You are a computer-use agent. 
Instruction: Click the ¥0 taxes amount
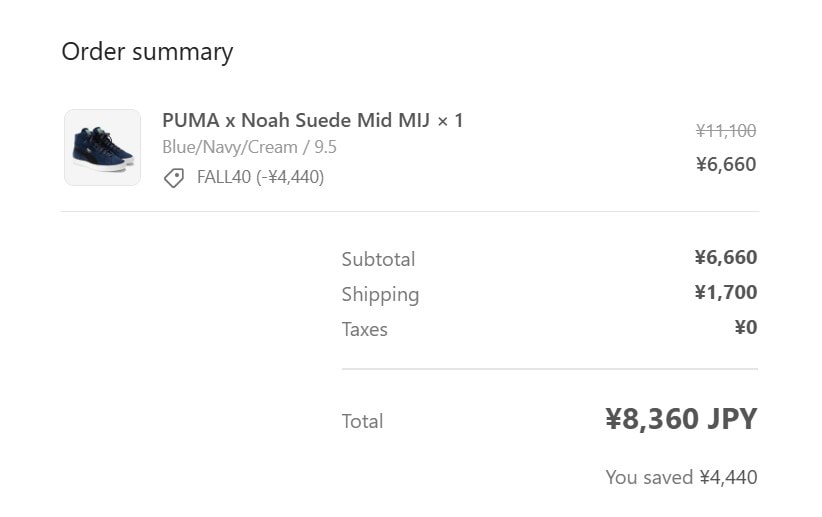point(745,327)
